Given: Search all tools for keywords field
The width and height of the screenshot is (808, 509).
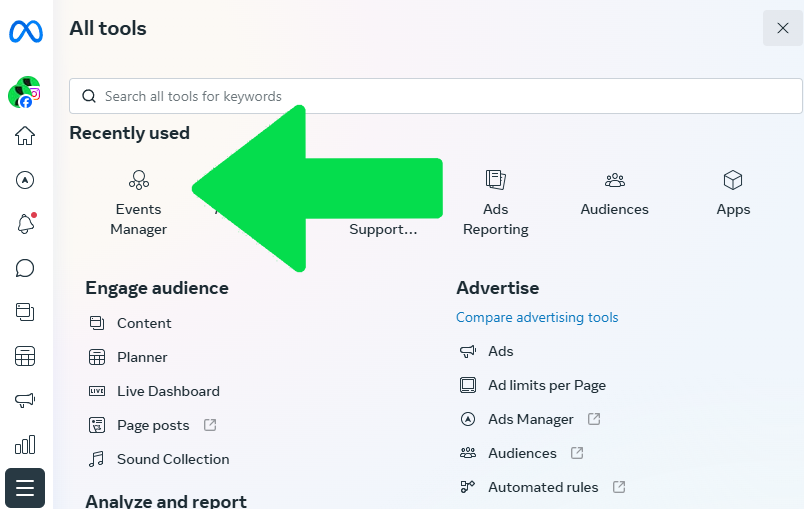Looking at the screenshot, I should (435, 96).
